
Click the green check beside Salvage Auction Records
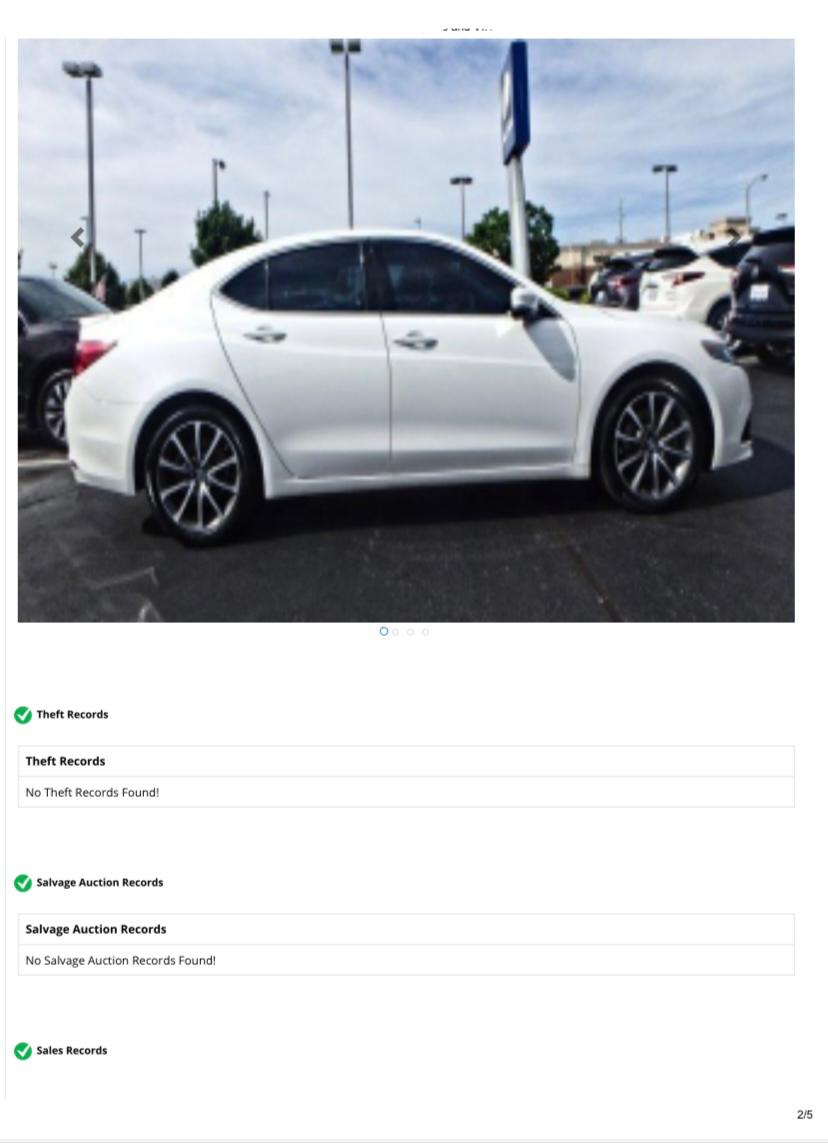(23, 883)
